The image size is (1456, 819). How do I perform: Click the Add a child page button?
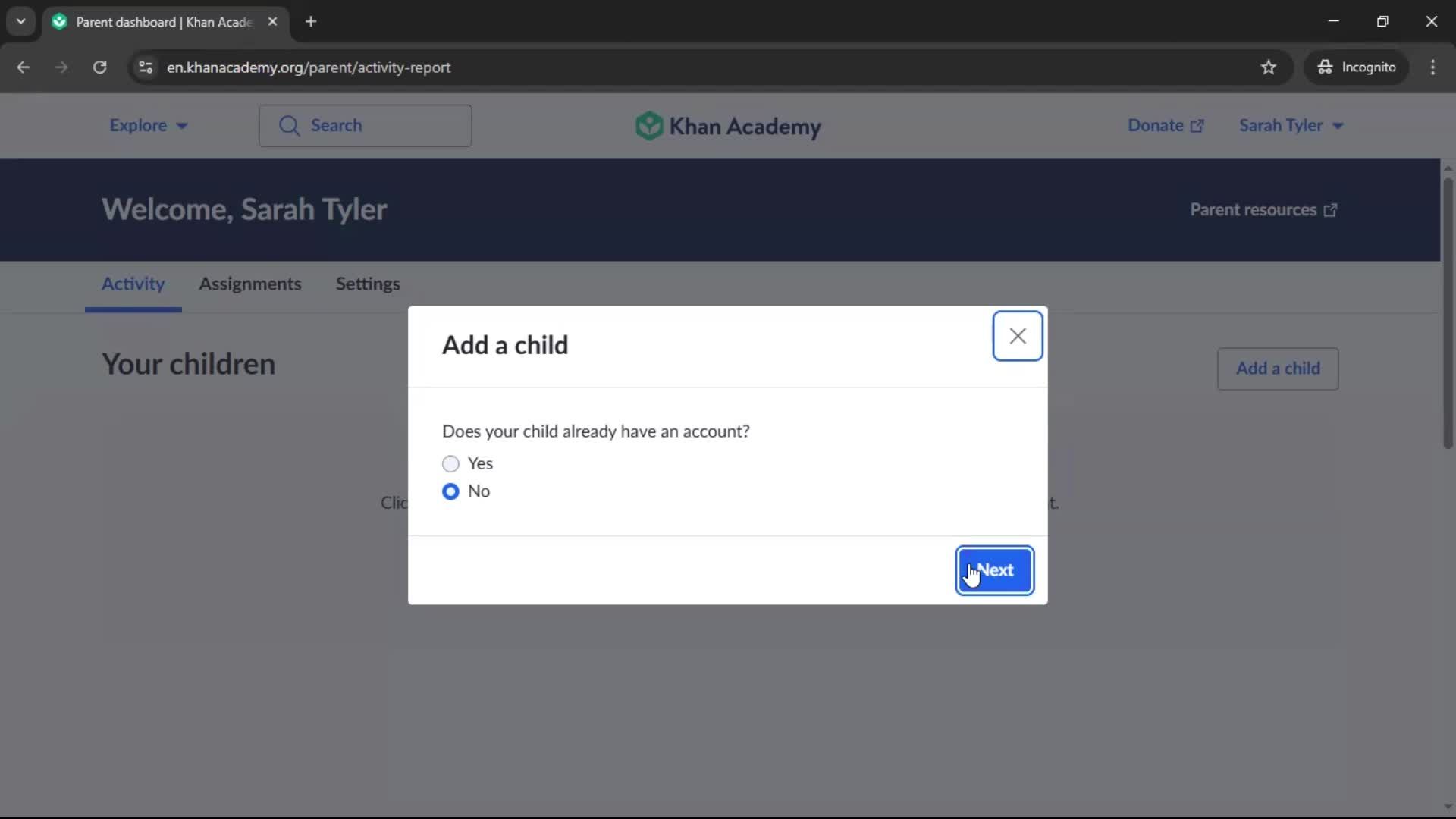pyautogui.click(x=1278, y=369)
